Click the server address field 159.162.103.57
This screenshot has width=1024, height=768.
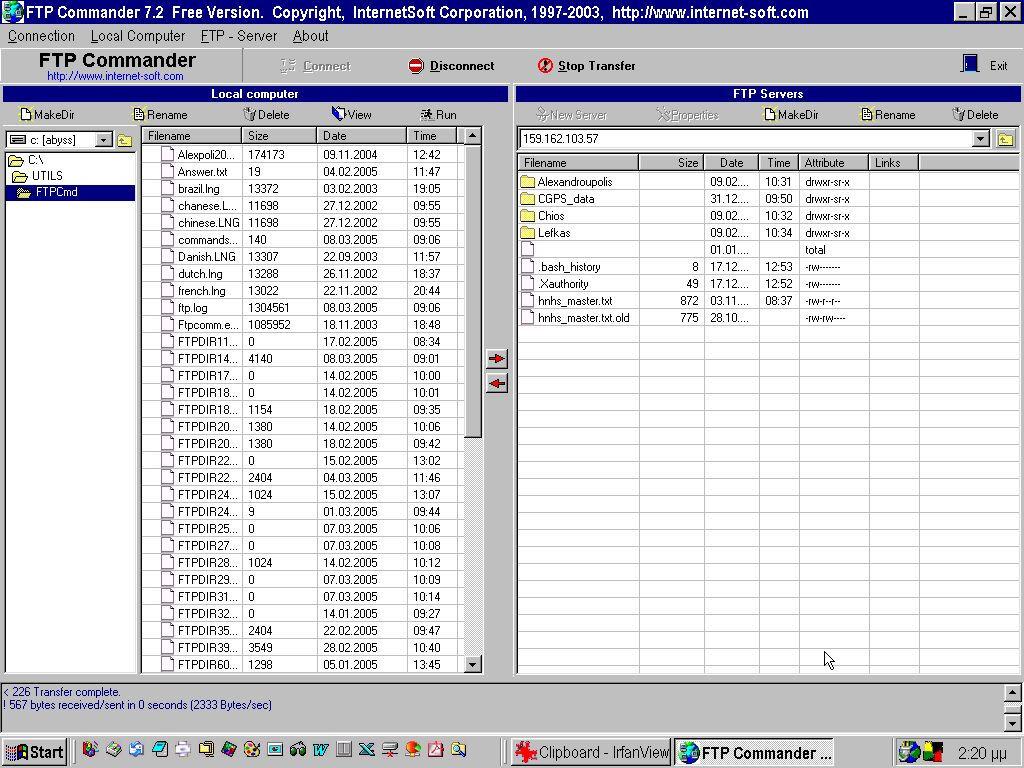coord(746,138)
